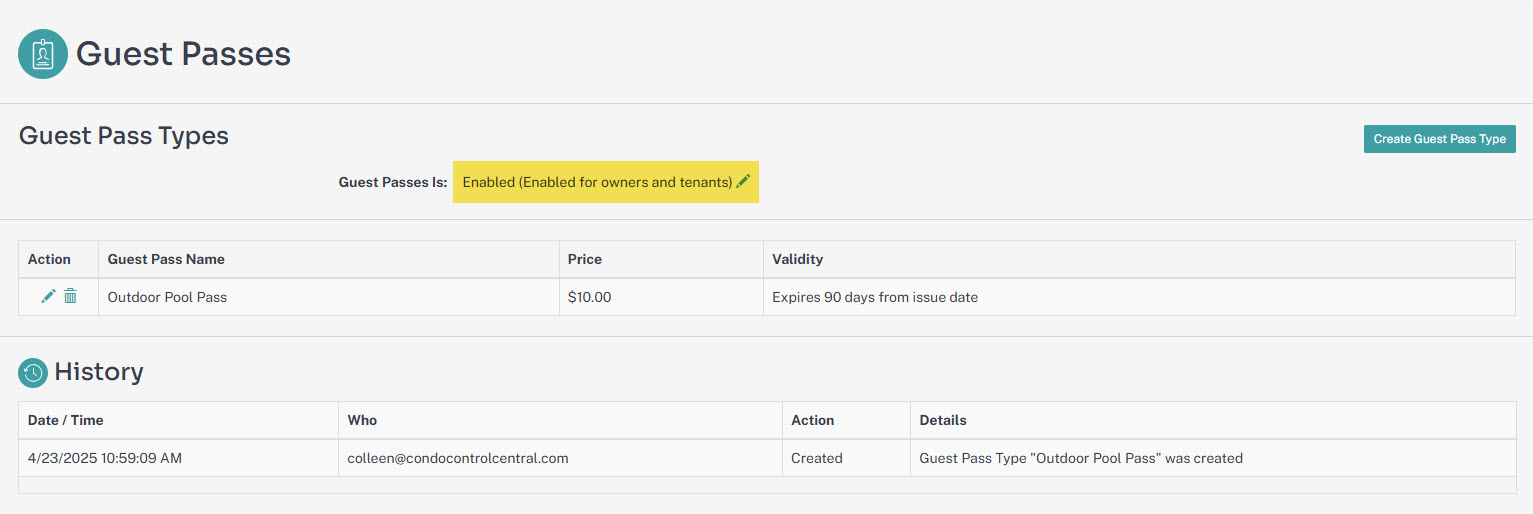Viewport: 1533px width, 514px height.
Task: Delete the Outdoor Pool Pass trash icon
Action: tap(70, 296)
